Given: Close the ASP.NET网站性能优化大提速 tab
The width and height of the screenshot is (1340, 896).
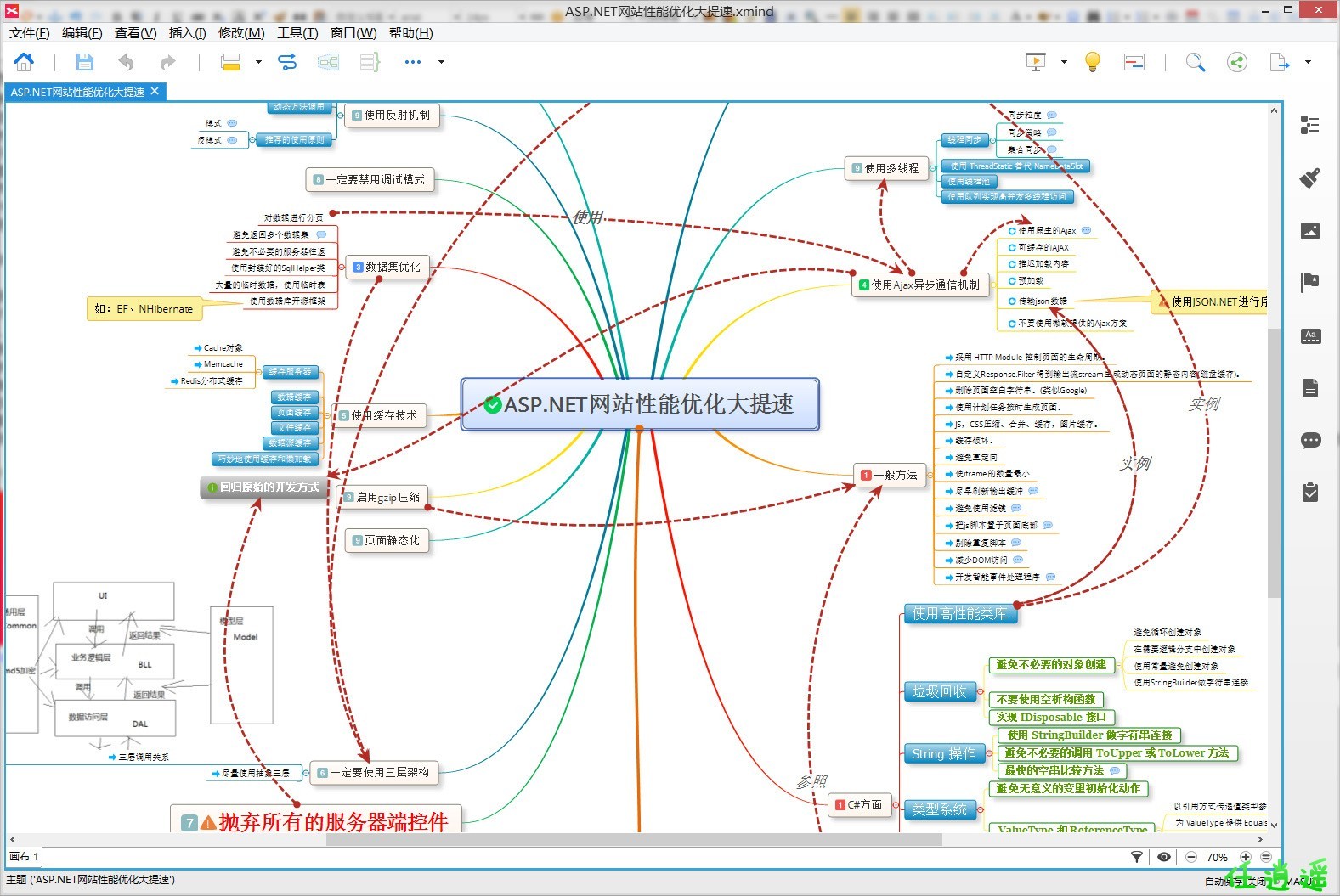Looking at the screenshot, I should point(155,91).
